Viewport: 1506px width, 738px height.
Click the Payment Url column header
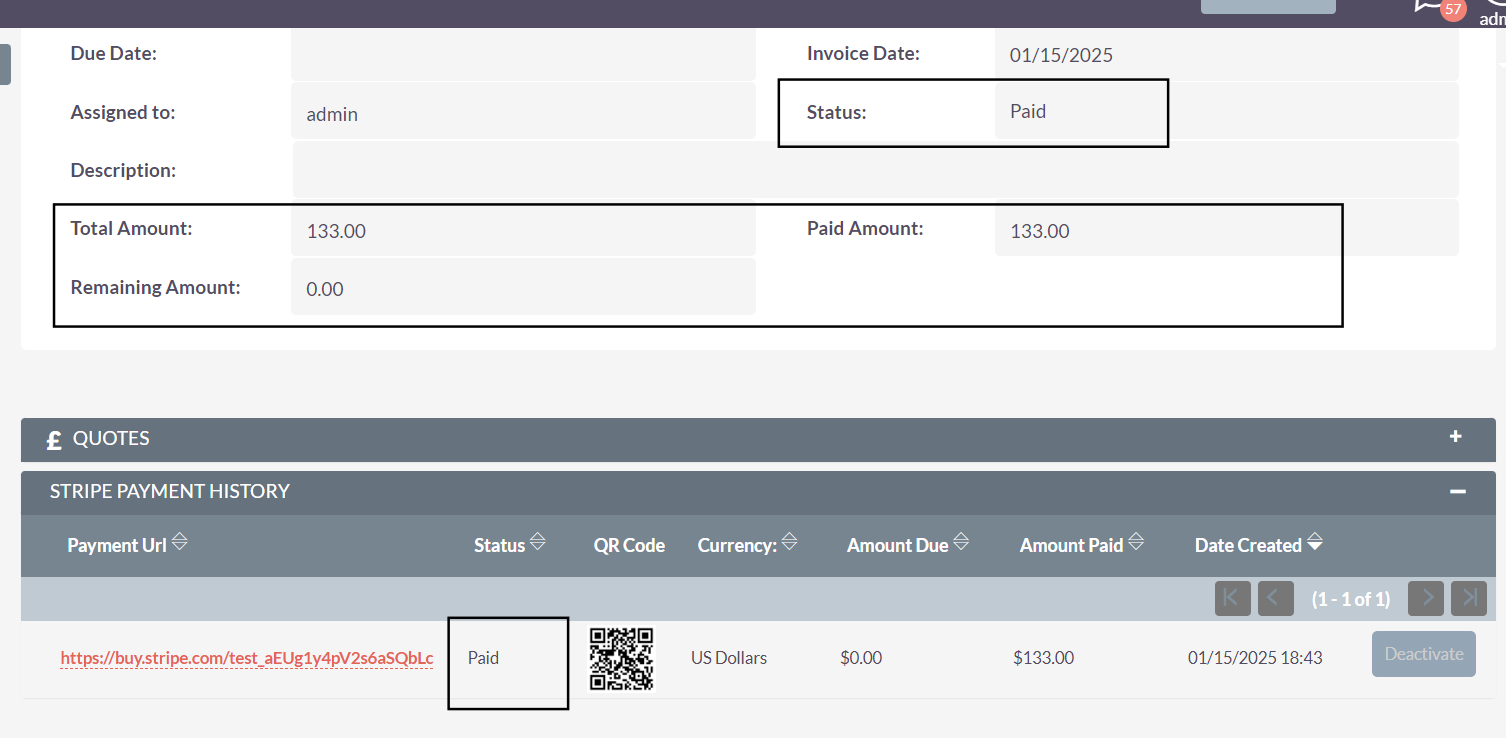click(117, 545)
